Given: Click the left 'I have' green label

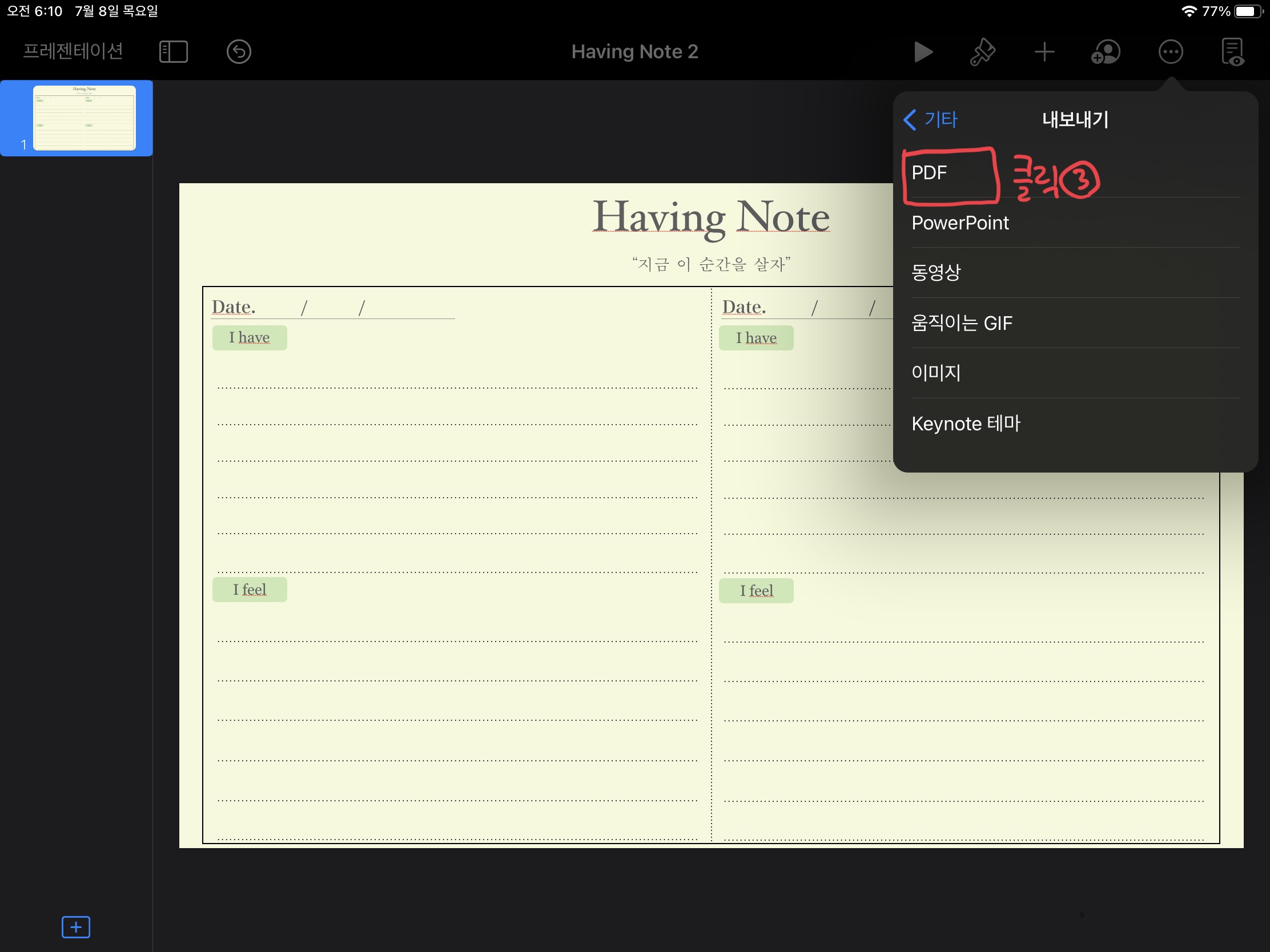Looking at the screenshot, I should coord(249,337).
